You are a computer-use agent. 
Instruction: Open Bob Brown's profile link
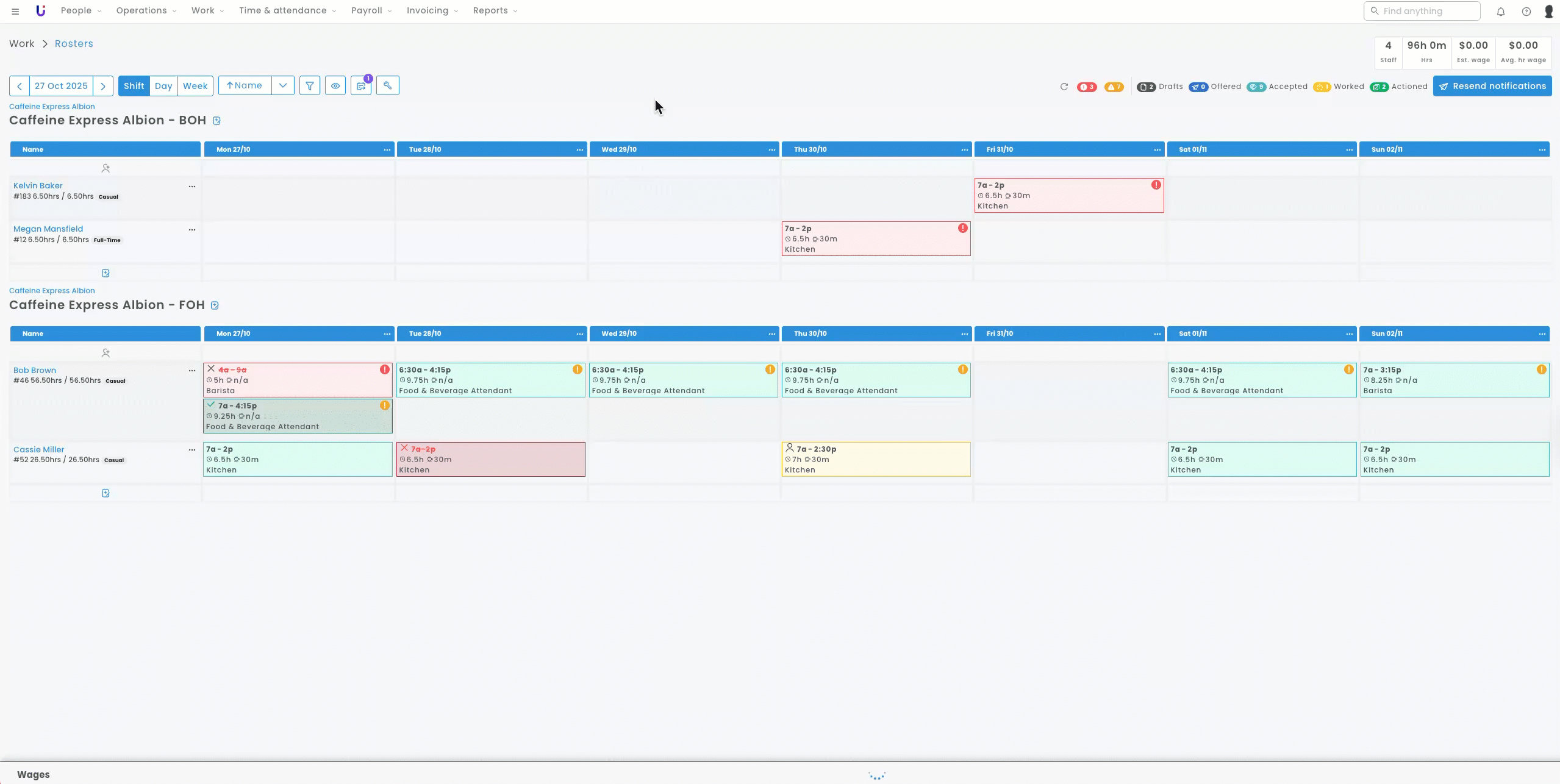click(35, 370)
